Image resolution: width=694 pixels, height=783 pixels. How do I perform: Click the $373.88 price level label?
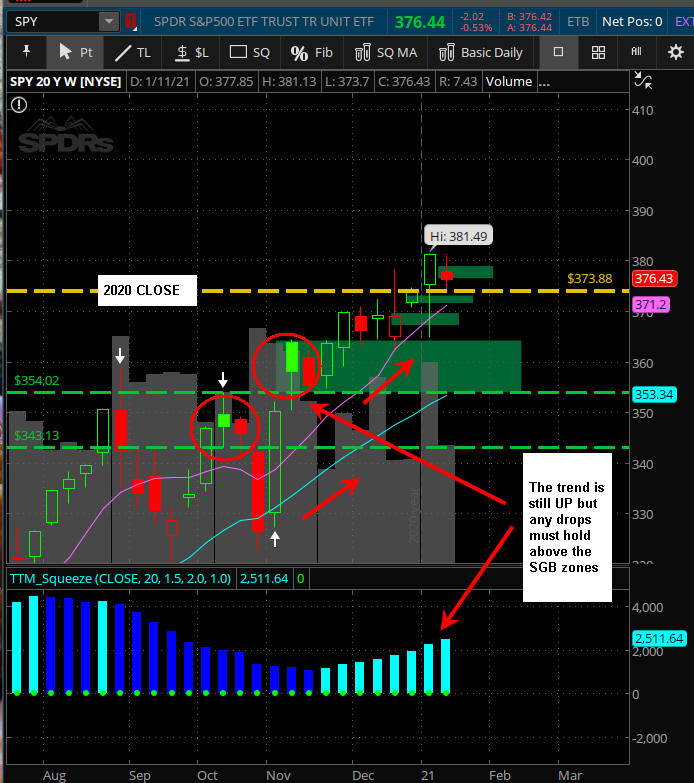pos(590,279)
